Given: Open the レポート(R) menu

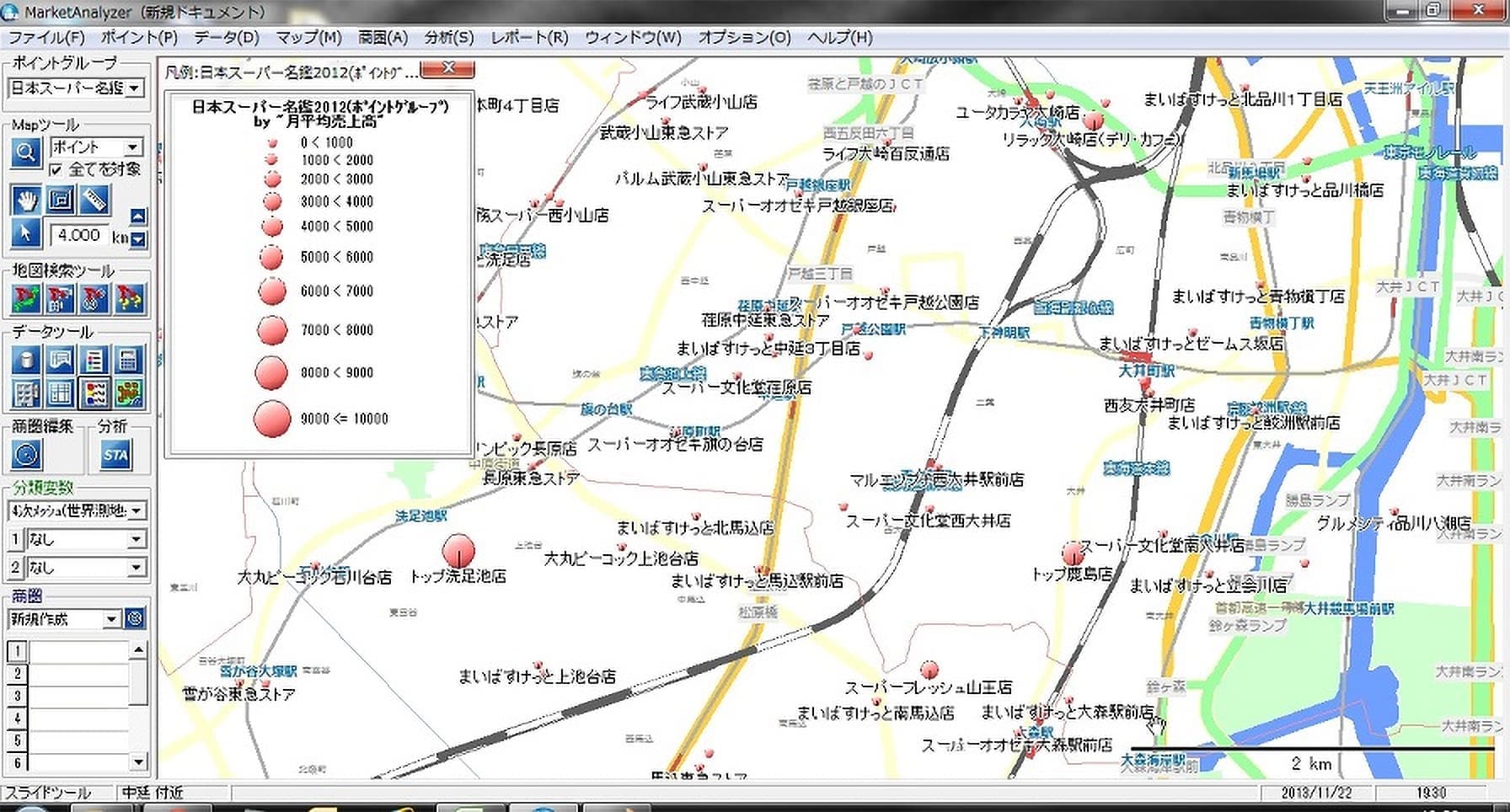Looking at the screenshot, I should click(x=529, y=38).
